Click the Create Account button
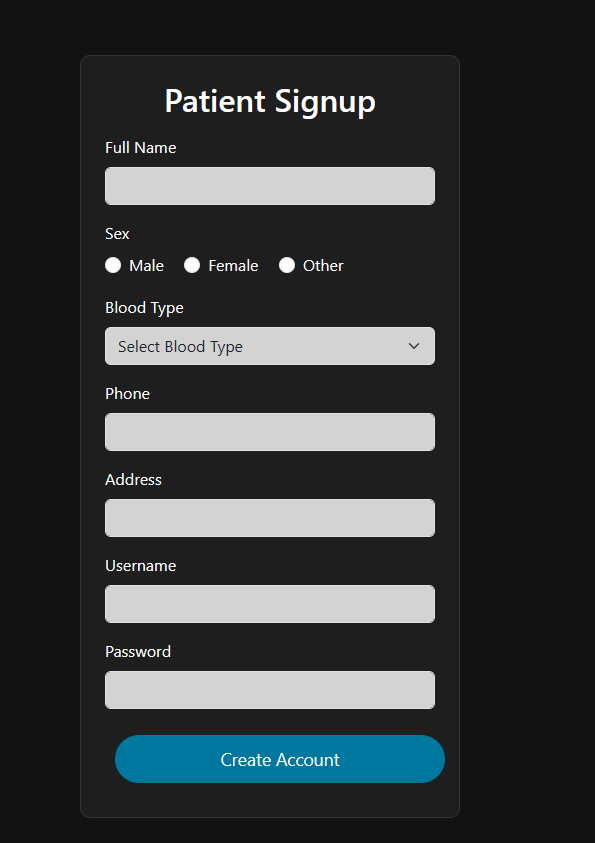 click(280, 759)
